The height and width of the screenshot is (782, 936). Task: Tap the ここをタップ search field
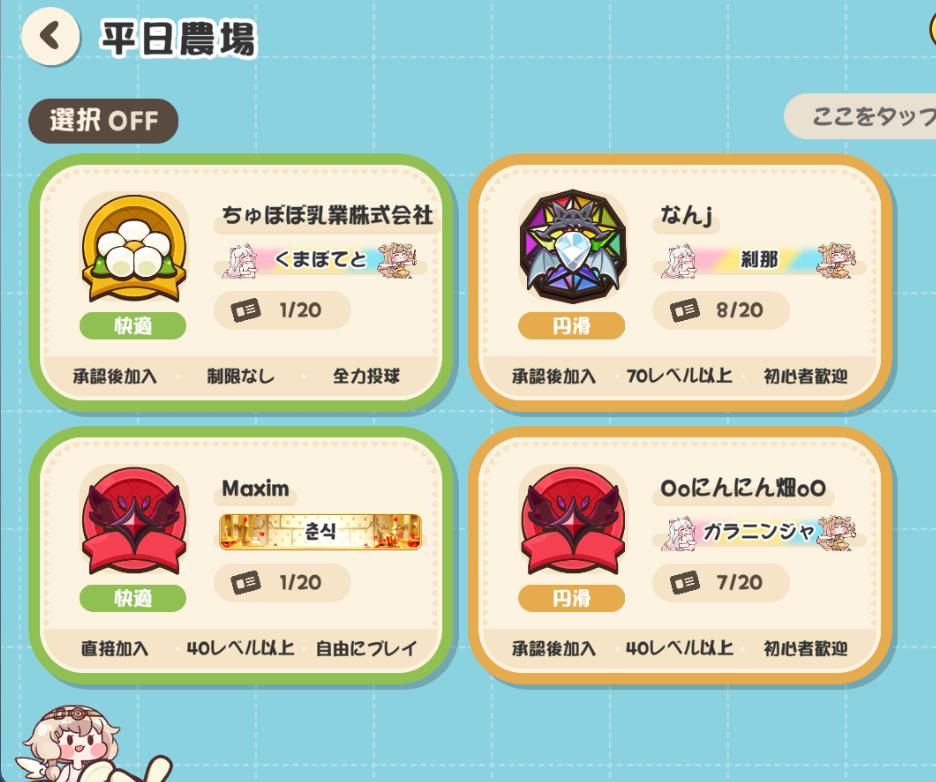[860, 116]
